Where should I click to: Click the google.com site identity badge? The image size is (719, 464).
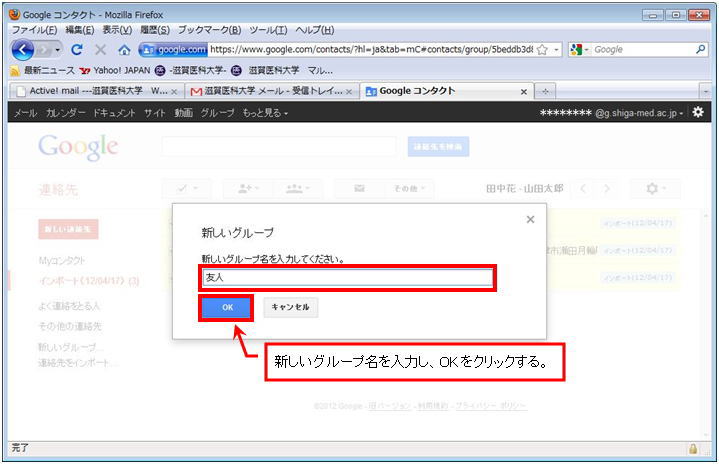point(173,50)
